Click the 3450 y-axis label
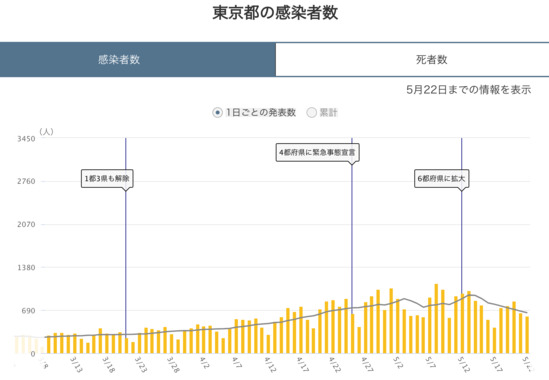This screenshot has width=549, height=380. (x=26, y=139)
